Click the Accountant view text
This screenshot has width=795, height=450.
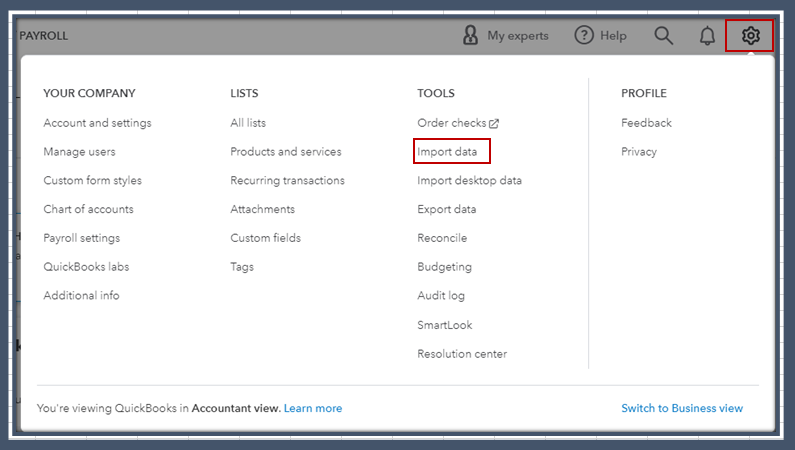236,408
